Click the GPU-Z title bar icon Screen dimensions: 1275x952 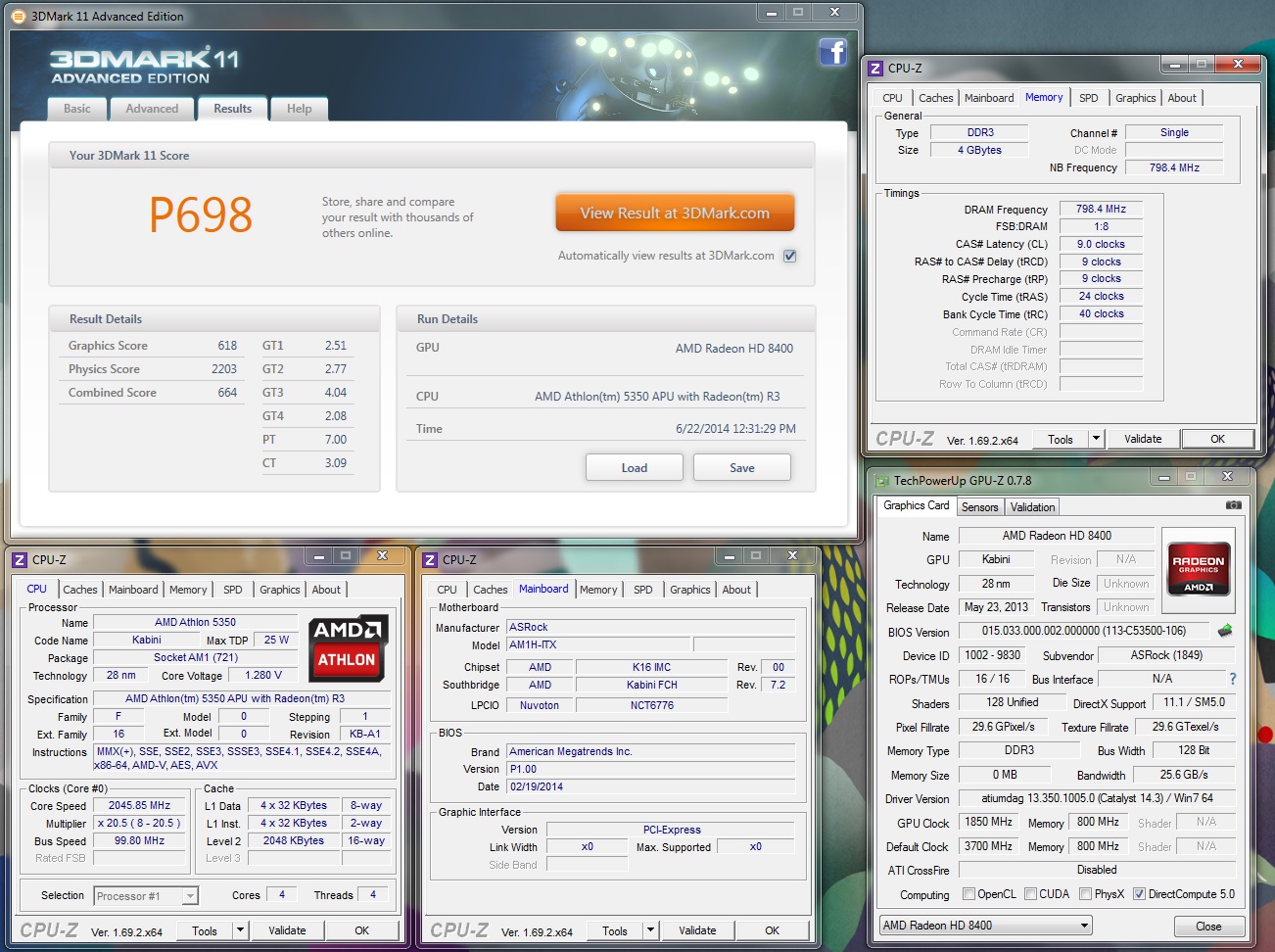click(x=881, y=481)
